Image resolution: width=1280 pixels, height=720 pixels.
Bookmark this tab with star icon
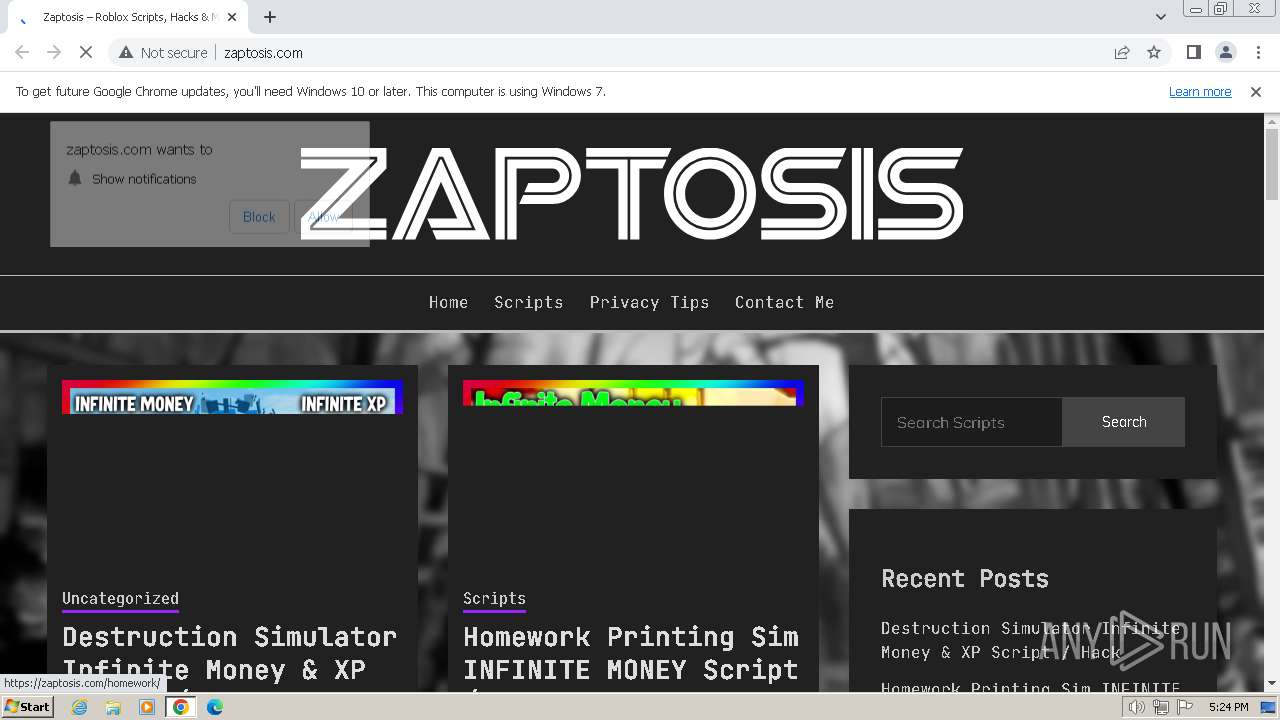click(x=1154, y=53)
